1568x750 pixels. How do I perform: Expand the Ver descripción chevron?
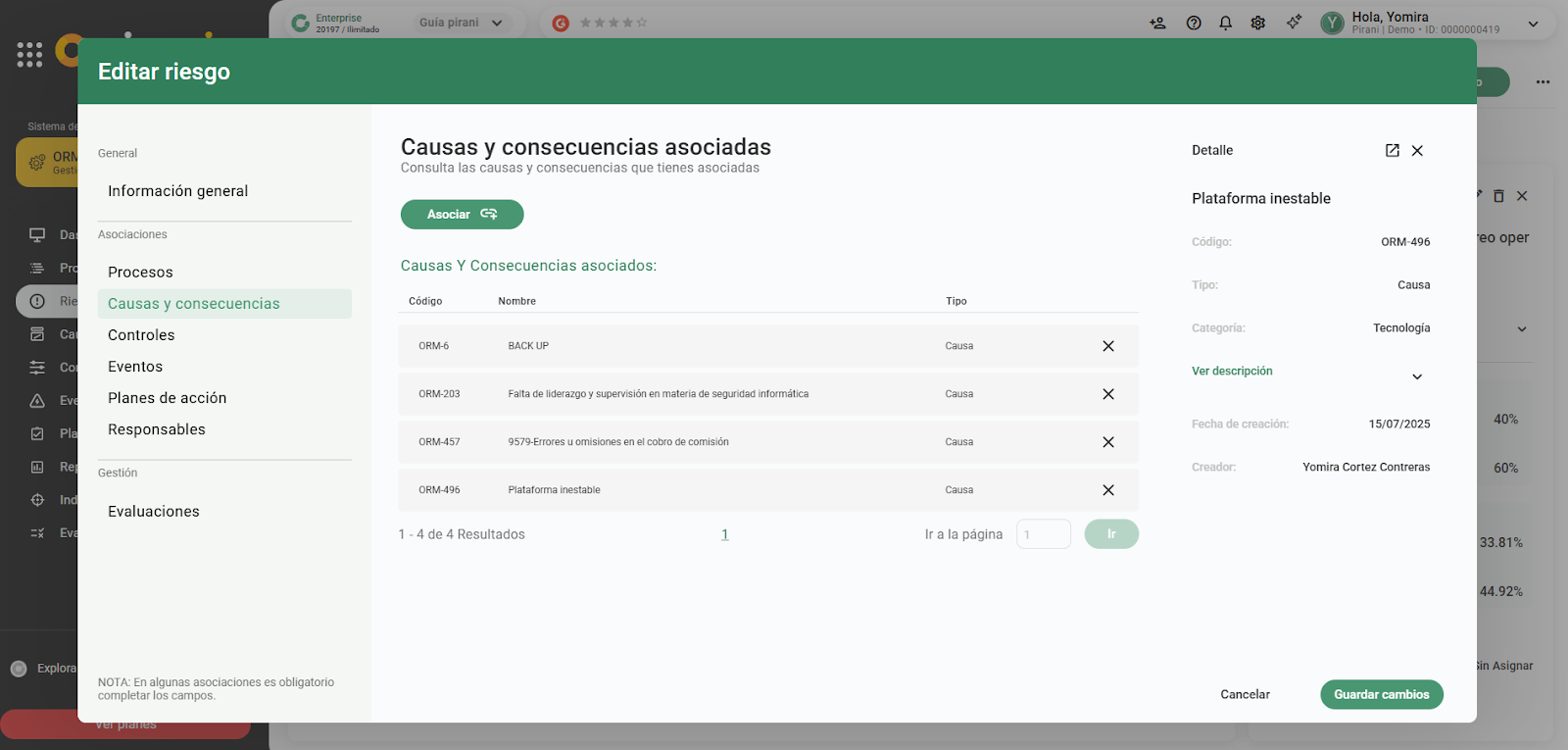pyautogui.click(x=1417, y=376)
